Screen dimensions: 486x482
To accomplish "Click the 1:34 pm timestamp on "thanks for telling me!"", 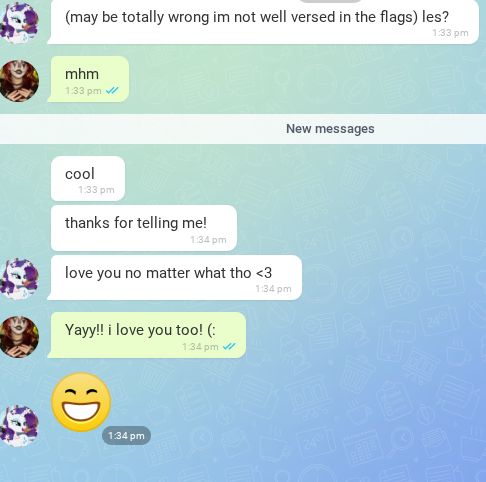I will point(208,240).
